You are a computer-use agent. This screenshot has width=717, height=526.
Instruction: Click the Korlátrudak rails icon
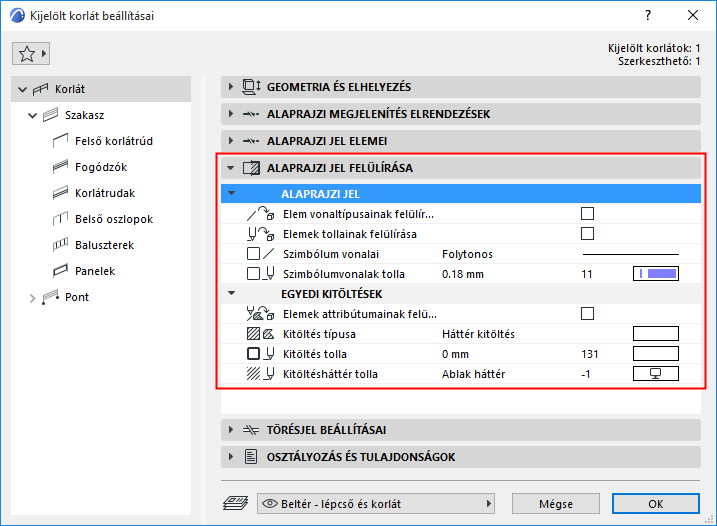(60, 193)
